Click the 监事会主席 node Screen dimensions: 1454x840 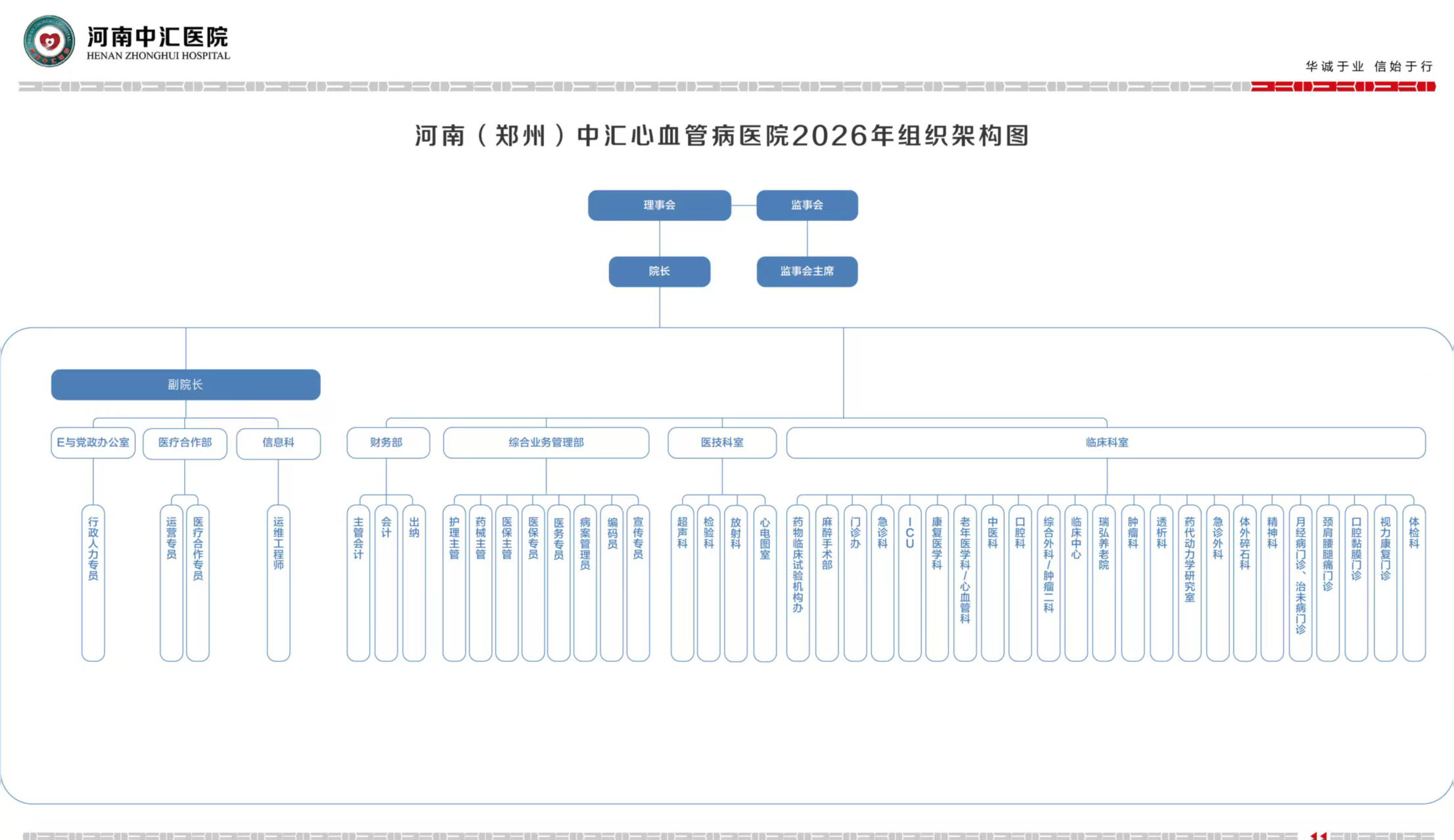tap(807, 272)
